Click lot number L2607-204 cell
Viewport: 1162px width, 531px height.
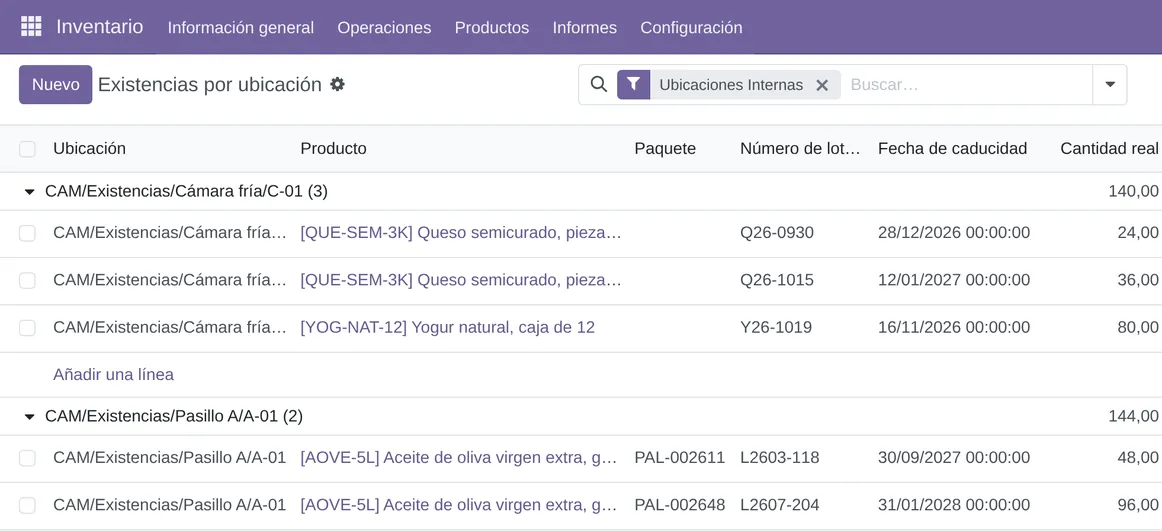click(x=780, y=506)
